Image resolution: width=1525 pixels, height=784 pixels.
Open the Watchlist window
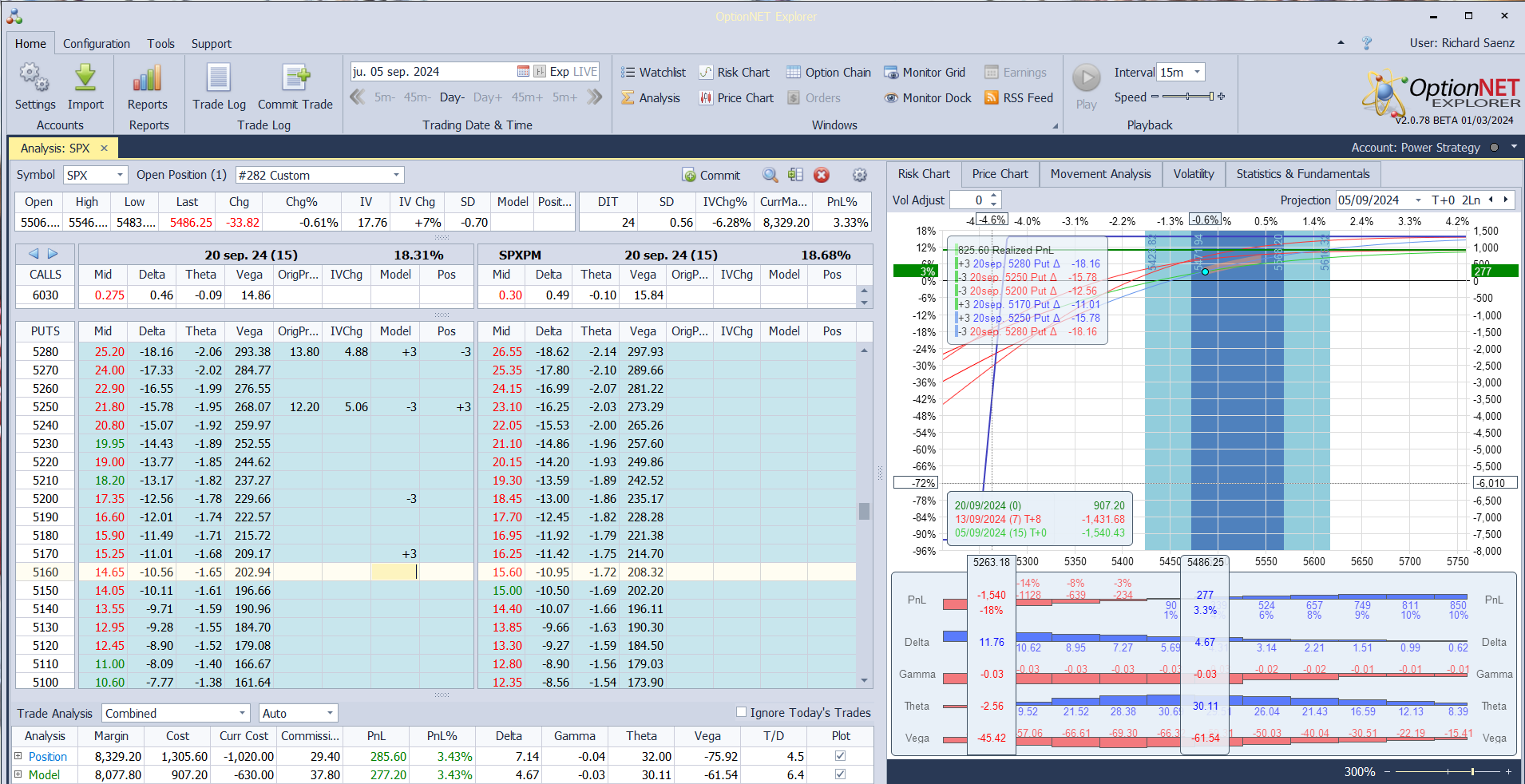pos(653,72)
